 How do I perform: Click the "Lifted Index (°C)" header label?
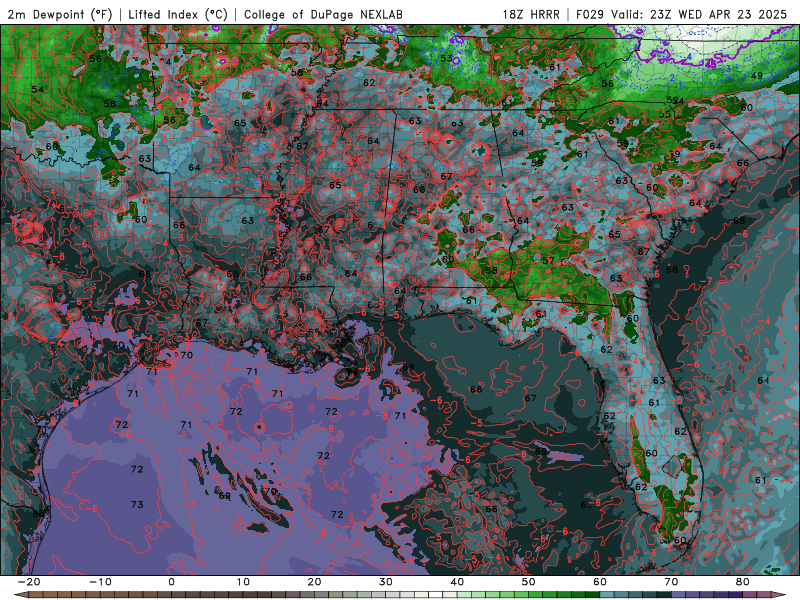click(178, 14)
